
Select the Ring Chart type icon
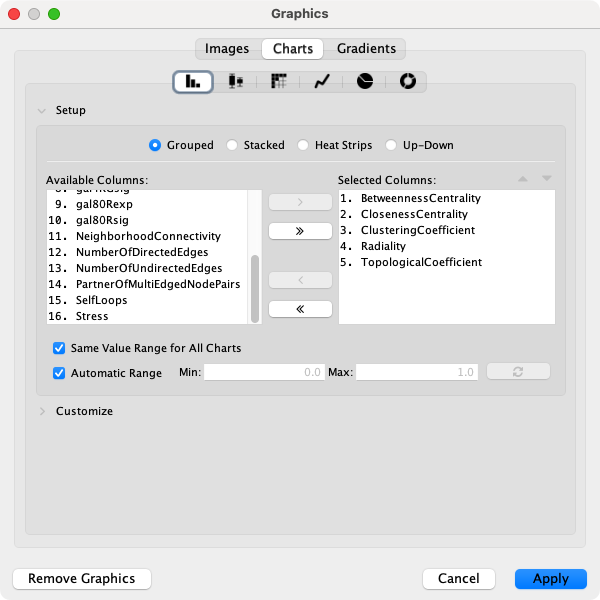[x=407, y=82]
